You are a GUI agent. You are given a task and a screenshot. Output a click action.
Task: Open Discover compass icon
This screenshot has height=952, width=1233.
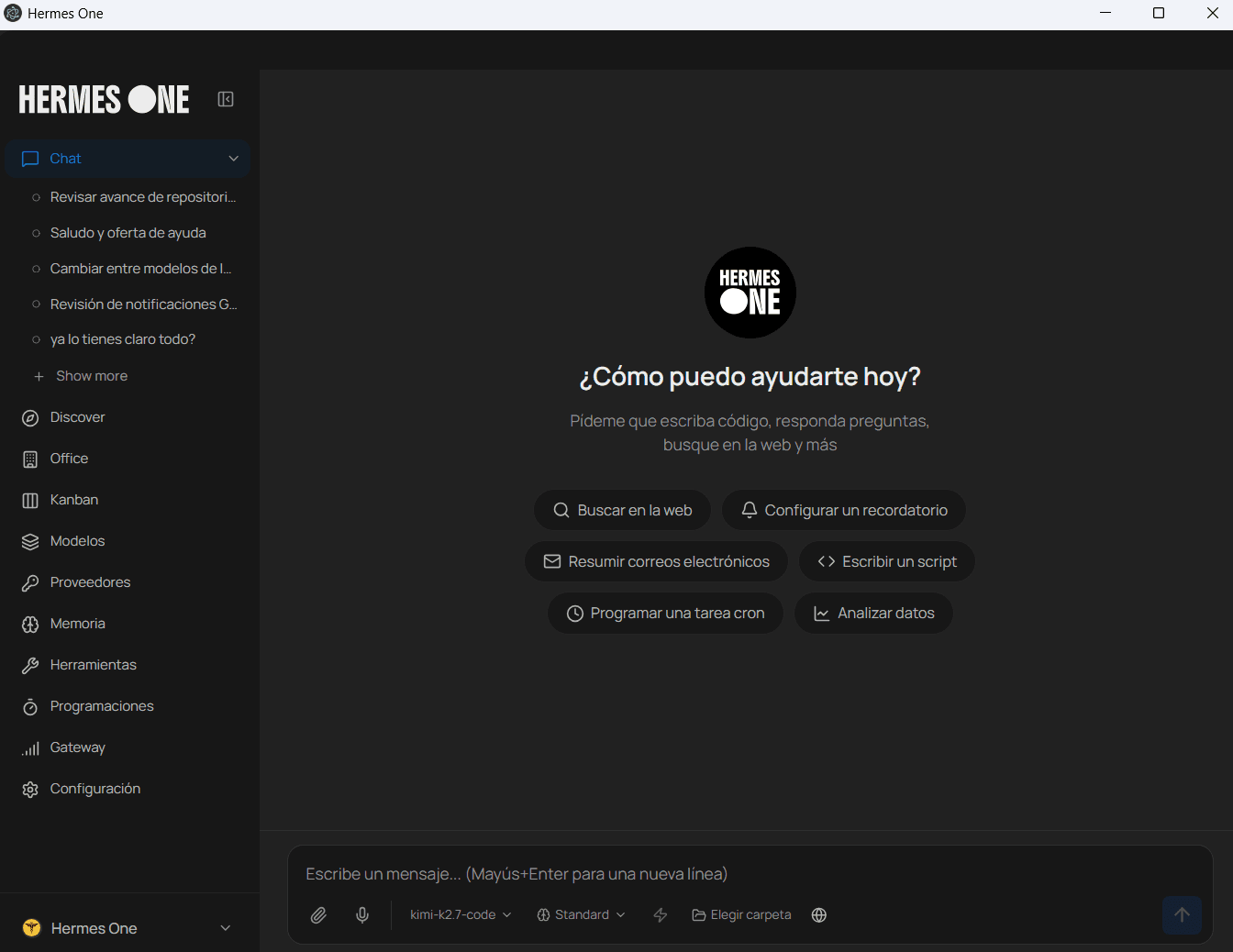30,418
